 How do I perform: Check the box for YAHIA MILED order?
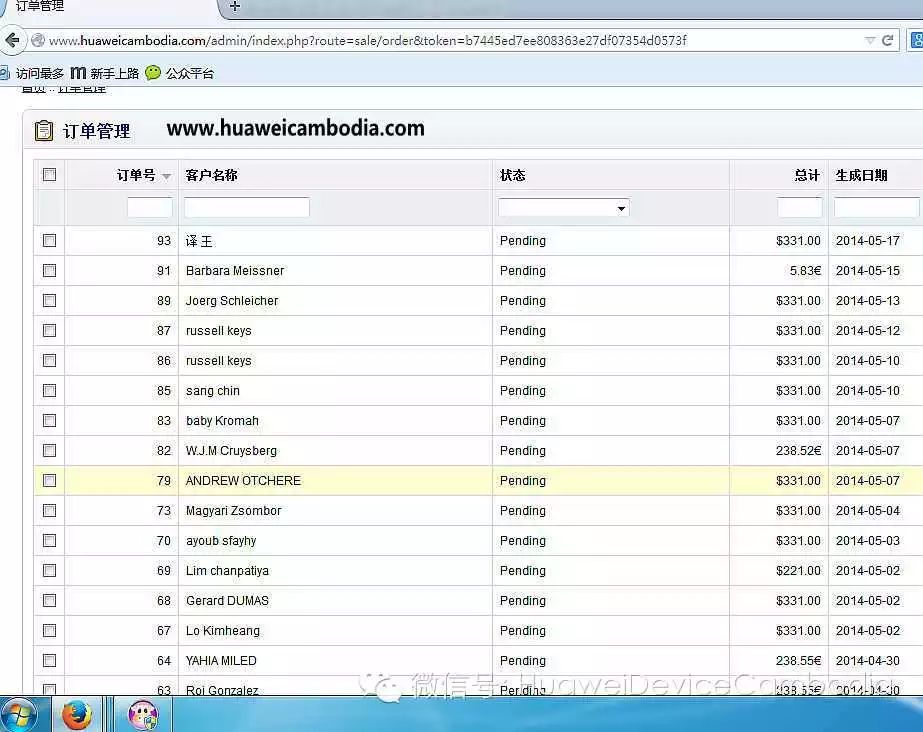[x=49, y=660]
